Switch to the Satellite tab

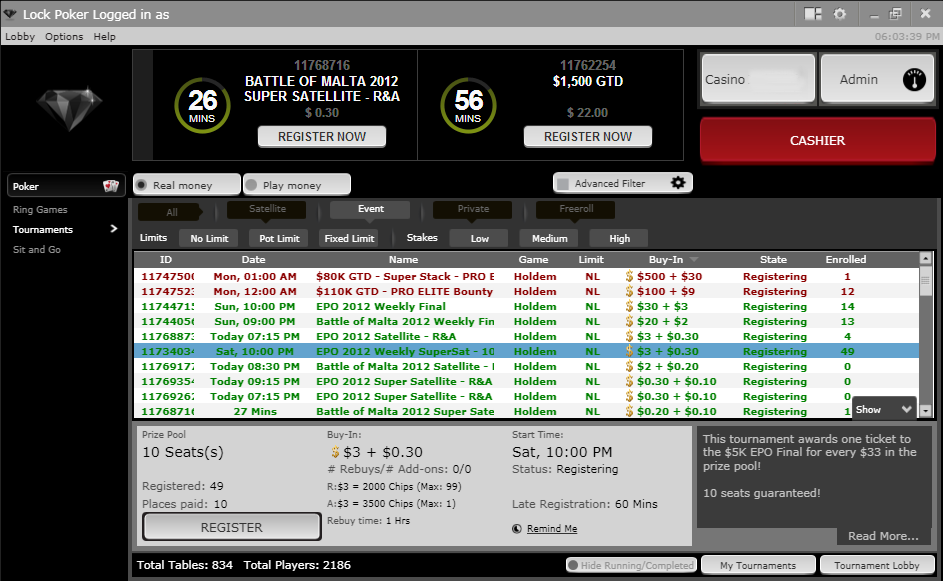(x=267, y=209)
